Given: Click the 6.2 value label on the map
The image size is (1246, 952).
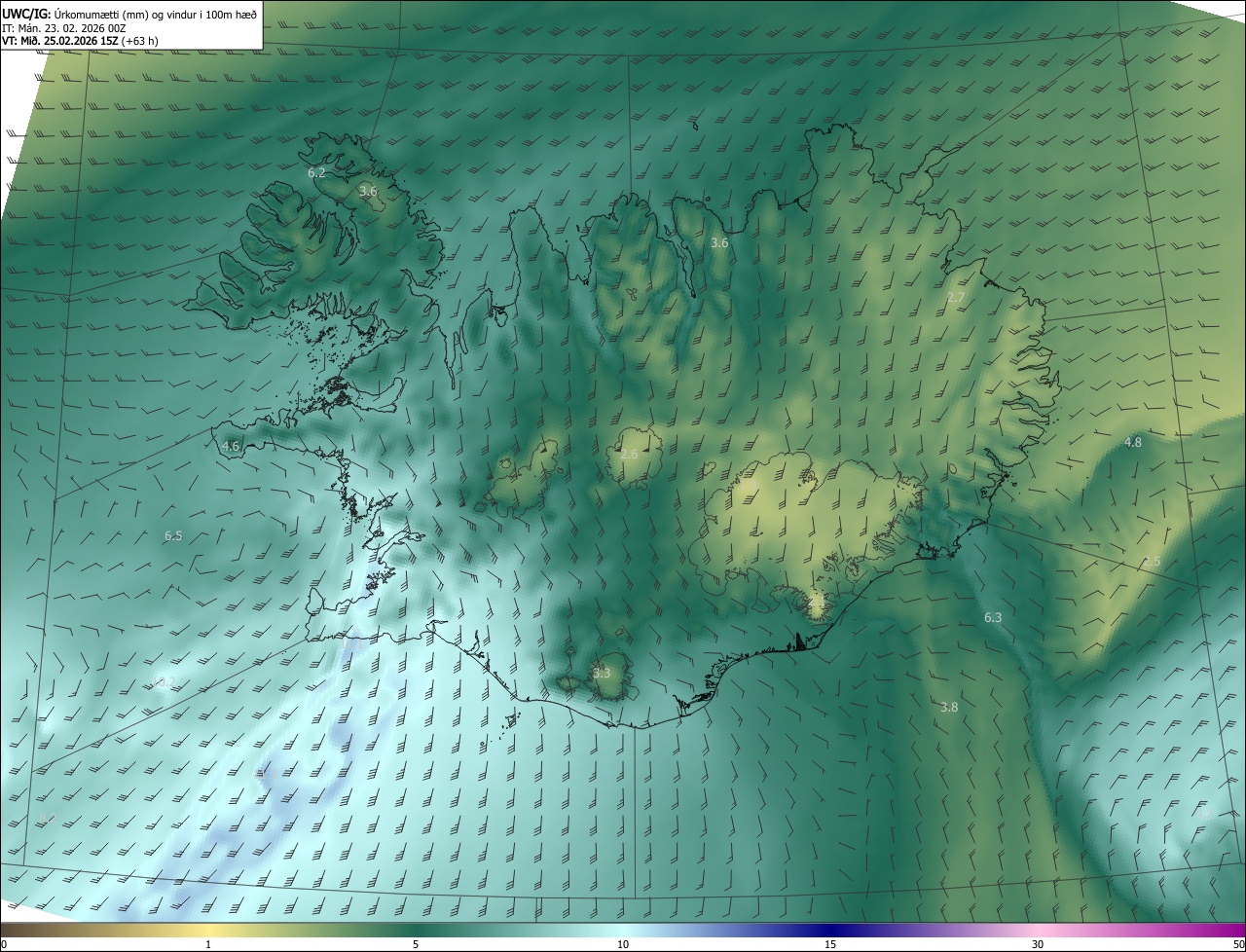Looking at the screenshot, I should point(316,172).
